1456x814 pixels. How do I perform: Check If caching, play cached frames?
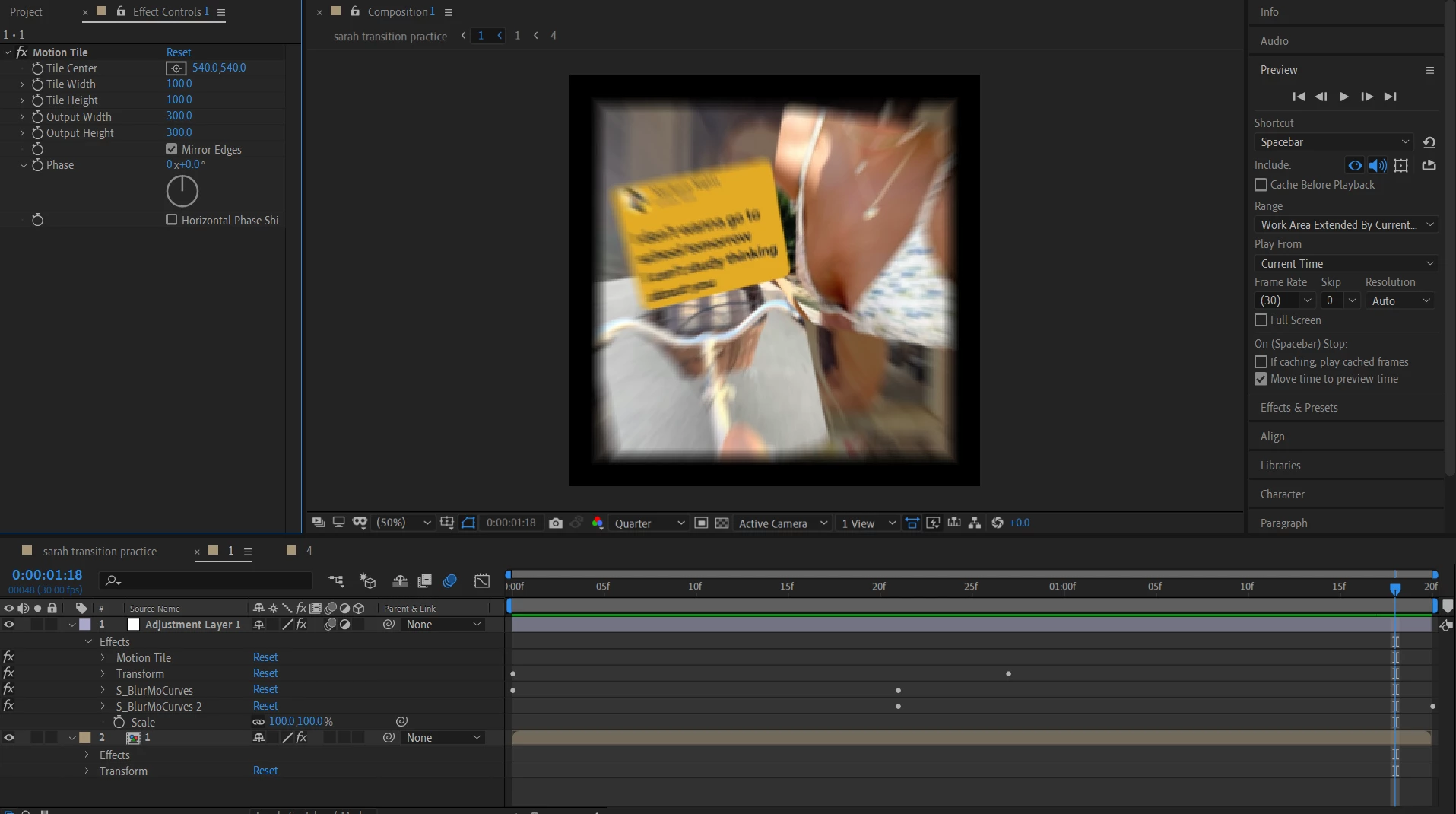[x=1261, y=362]
